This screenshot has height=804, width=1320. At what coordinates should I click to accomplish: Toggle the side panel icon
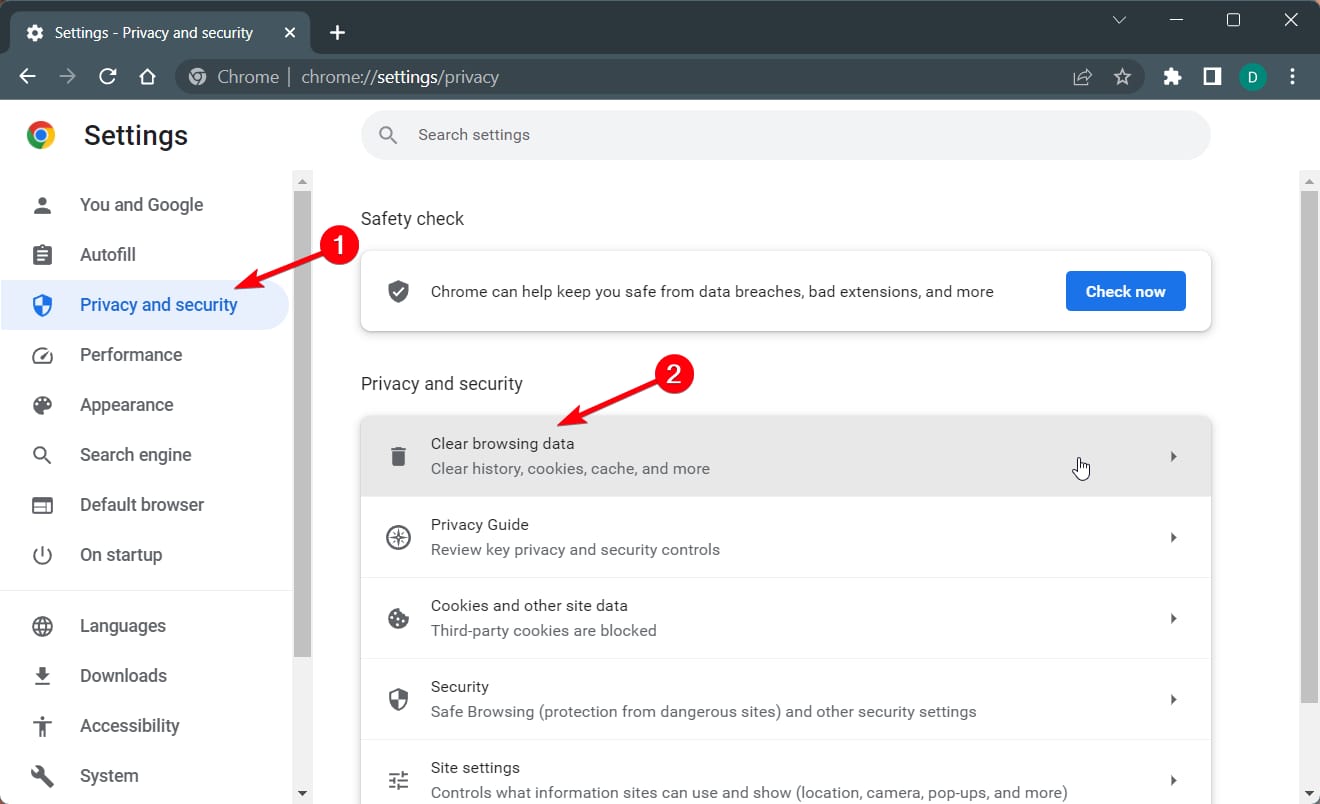click(1212, 77)
